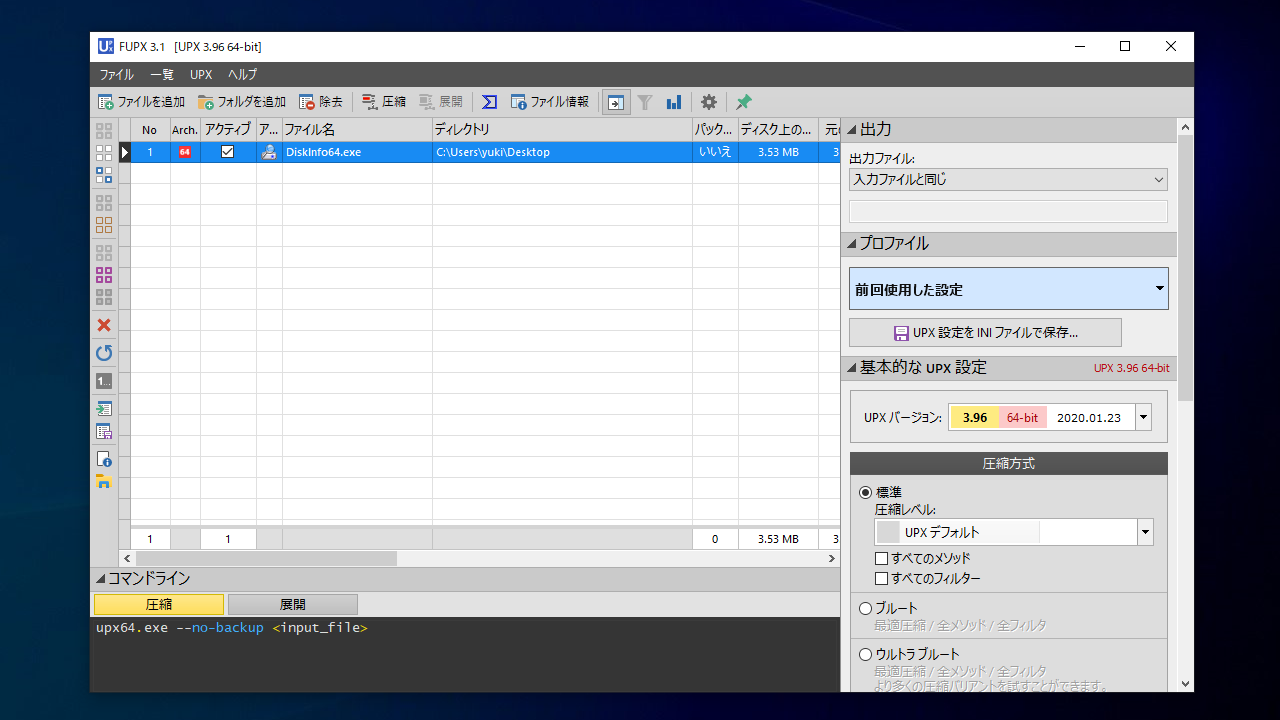Click the Add Folder (フォルダを追加) toolbar button

(242, 102)
